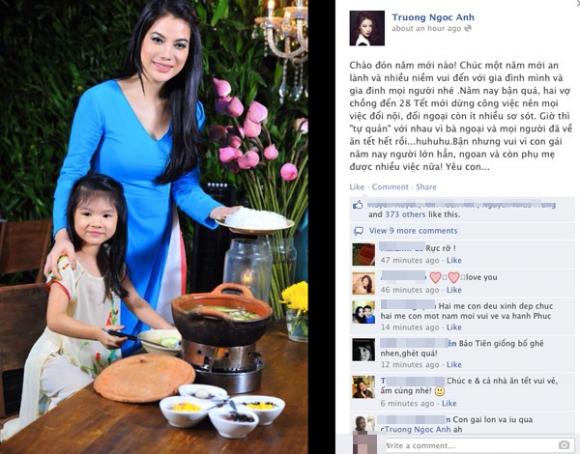The height and width of the screenshot is (454, 580).
Task: Share the post via Share link
Action: [426, 187]
